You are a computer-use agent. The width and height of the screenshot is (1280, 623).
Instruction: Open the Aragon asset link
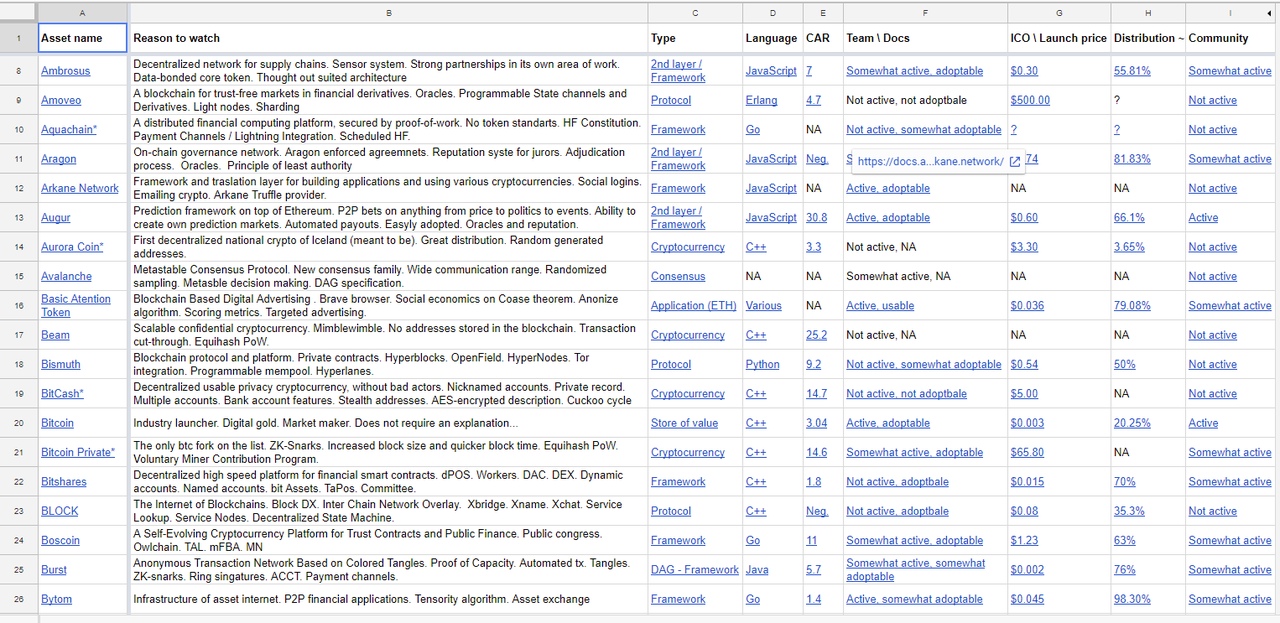pos(58,159)
